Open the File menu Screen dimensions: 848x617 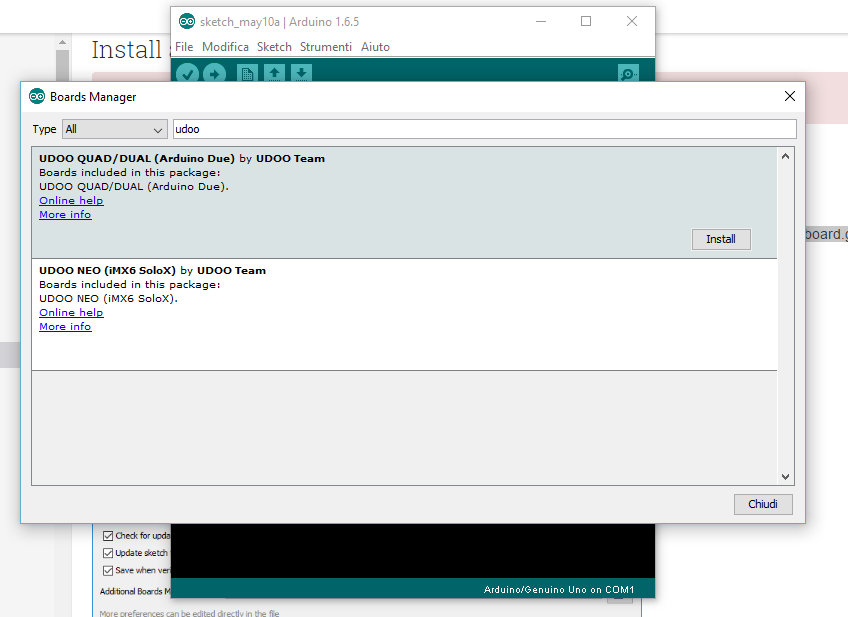click(184, 47)
